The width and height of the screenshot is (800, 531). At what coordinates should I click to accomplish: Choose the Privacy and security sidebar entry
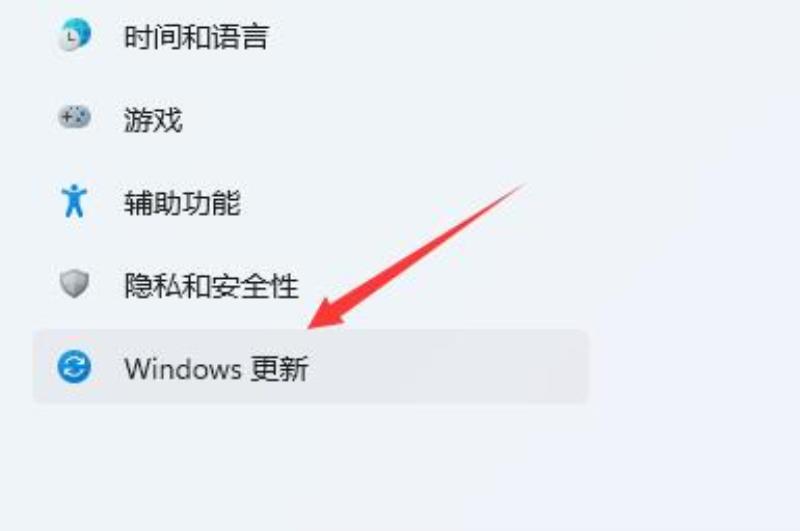pyautogui.click(x=311, y=286)
